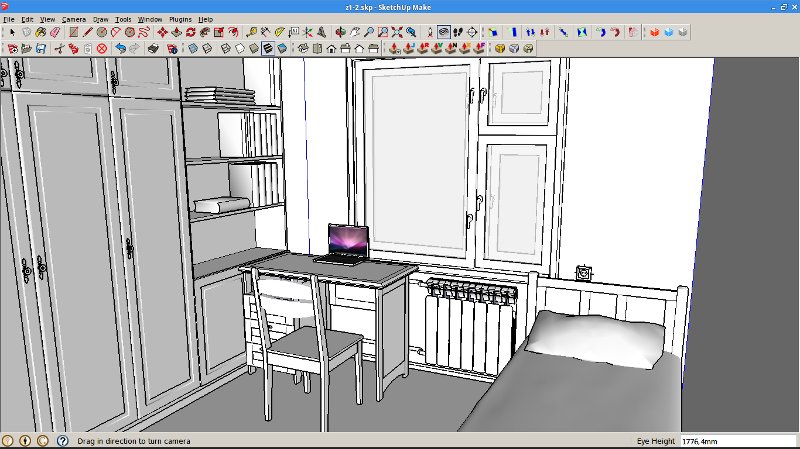Screen dimensions: 800x449
Task: Toggle X-Ray face style
Action: coord(193,48)
